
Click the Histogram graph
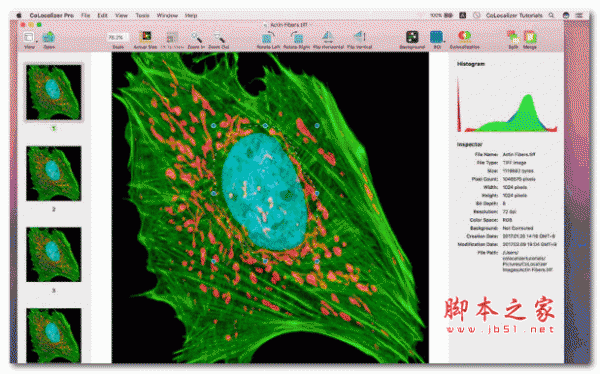507,104
